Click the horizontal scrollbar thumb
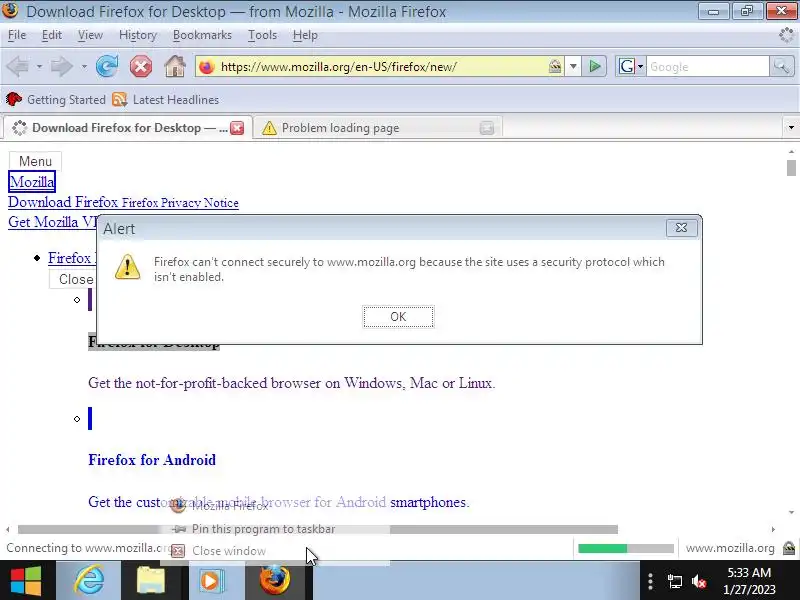The width and height of the screenshot is (800, 600). click(317, 529)
